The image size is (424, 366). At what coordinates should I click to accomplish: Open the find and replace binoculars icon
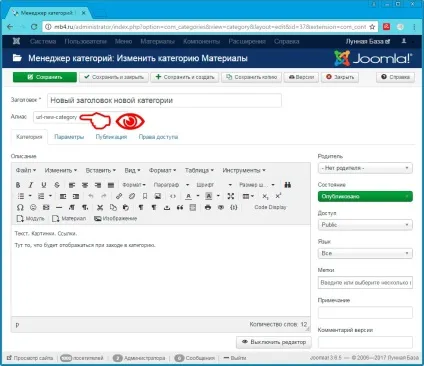[x=288, y=185]
